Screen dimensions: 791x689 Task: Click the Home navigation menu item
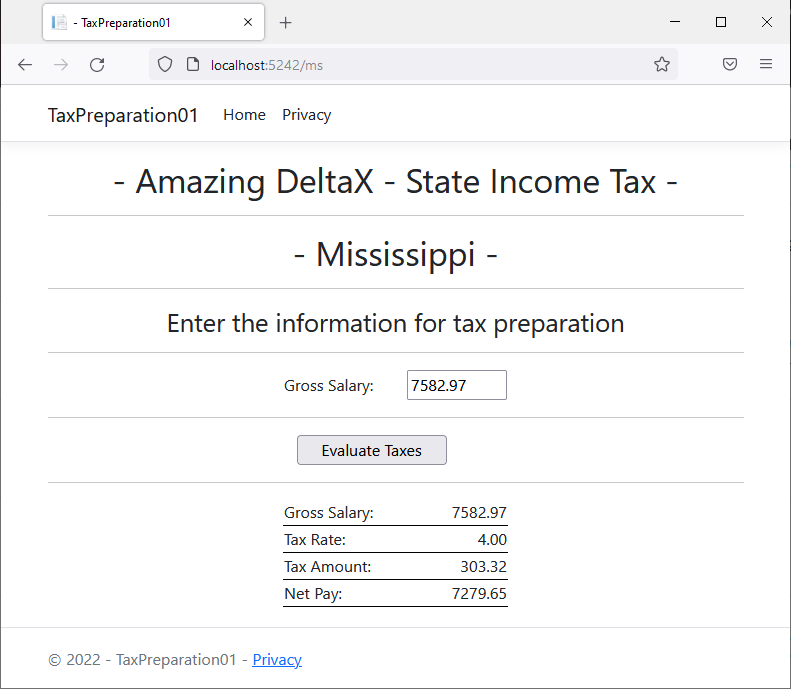(x=244, y=115)
